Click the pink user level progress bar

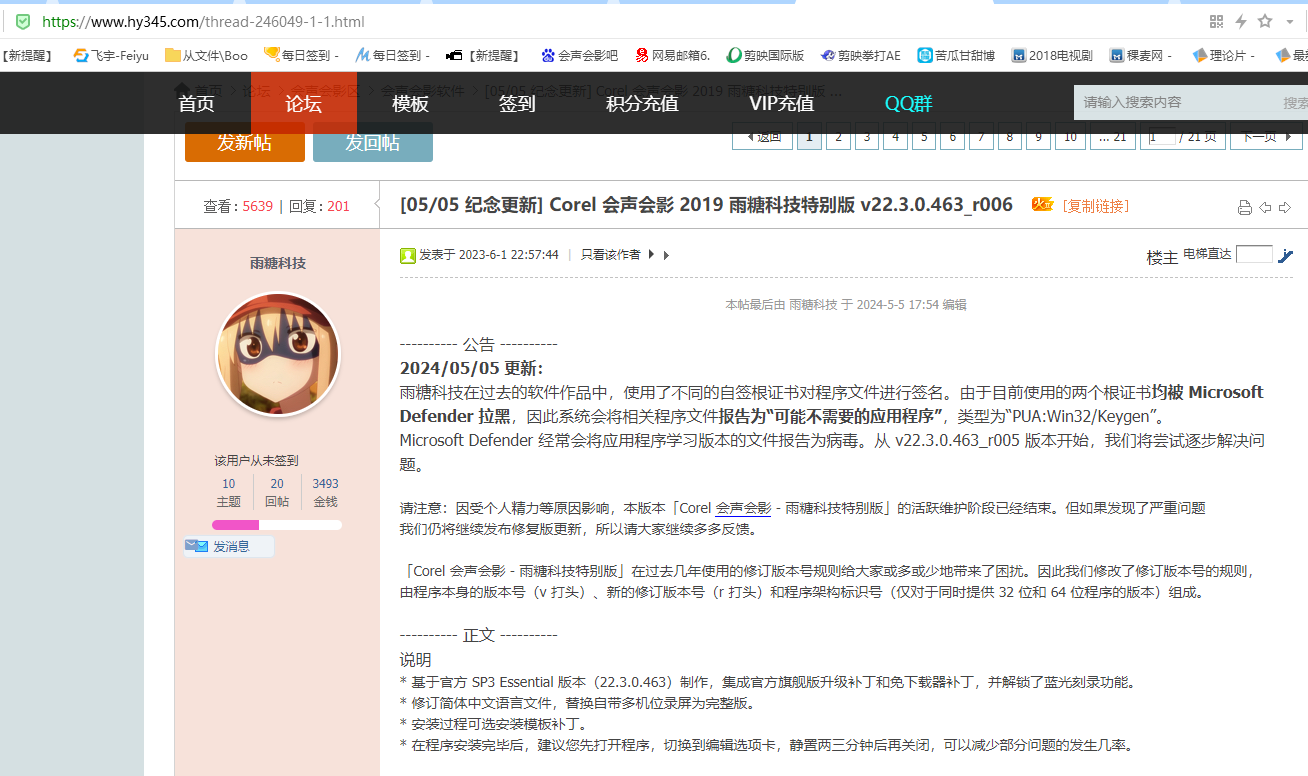(277, 525)
